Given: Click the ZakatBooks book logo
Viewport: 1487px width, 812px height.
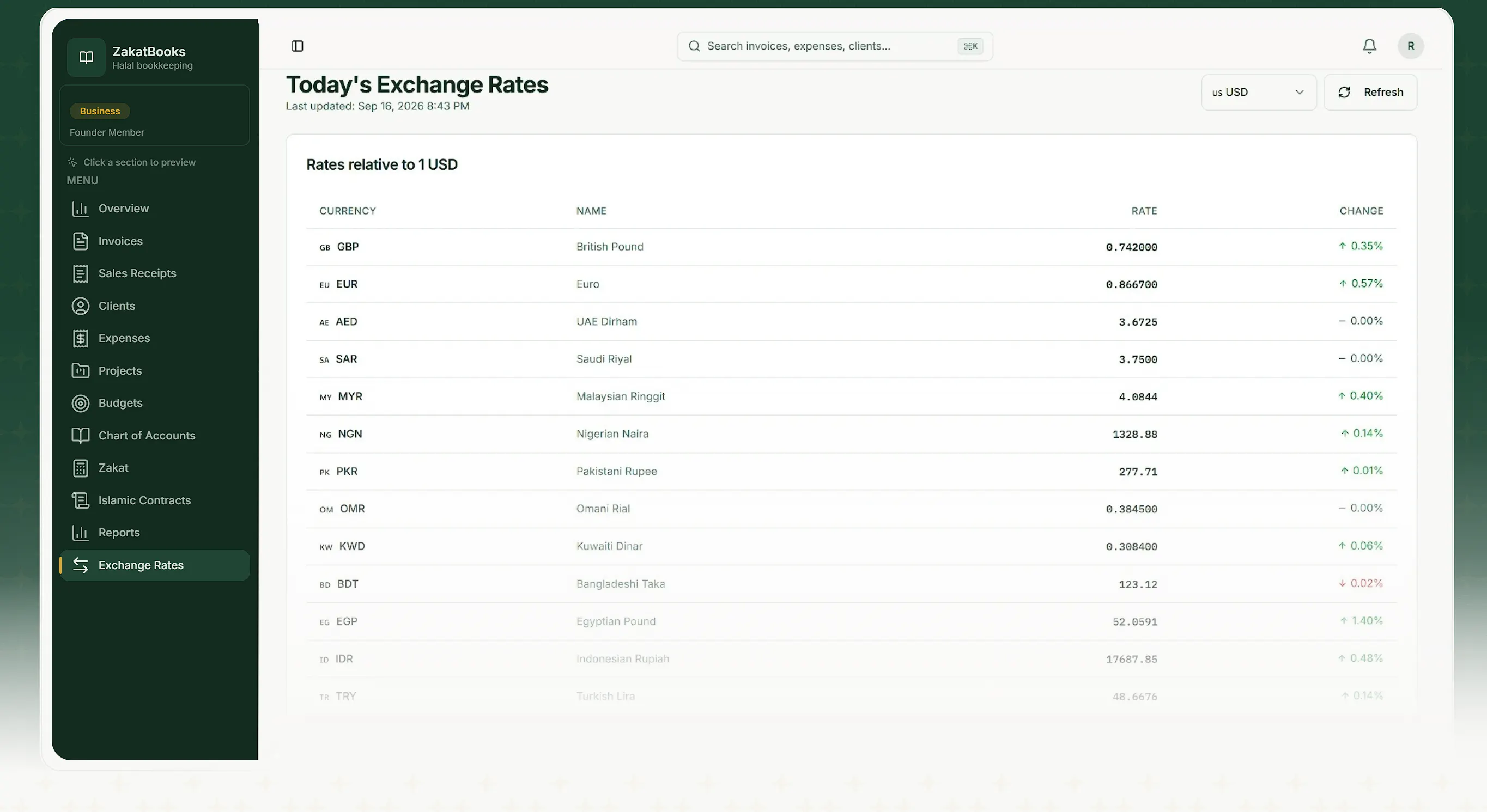Looking at the screenshot, I should pos(86,57).
